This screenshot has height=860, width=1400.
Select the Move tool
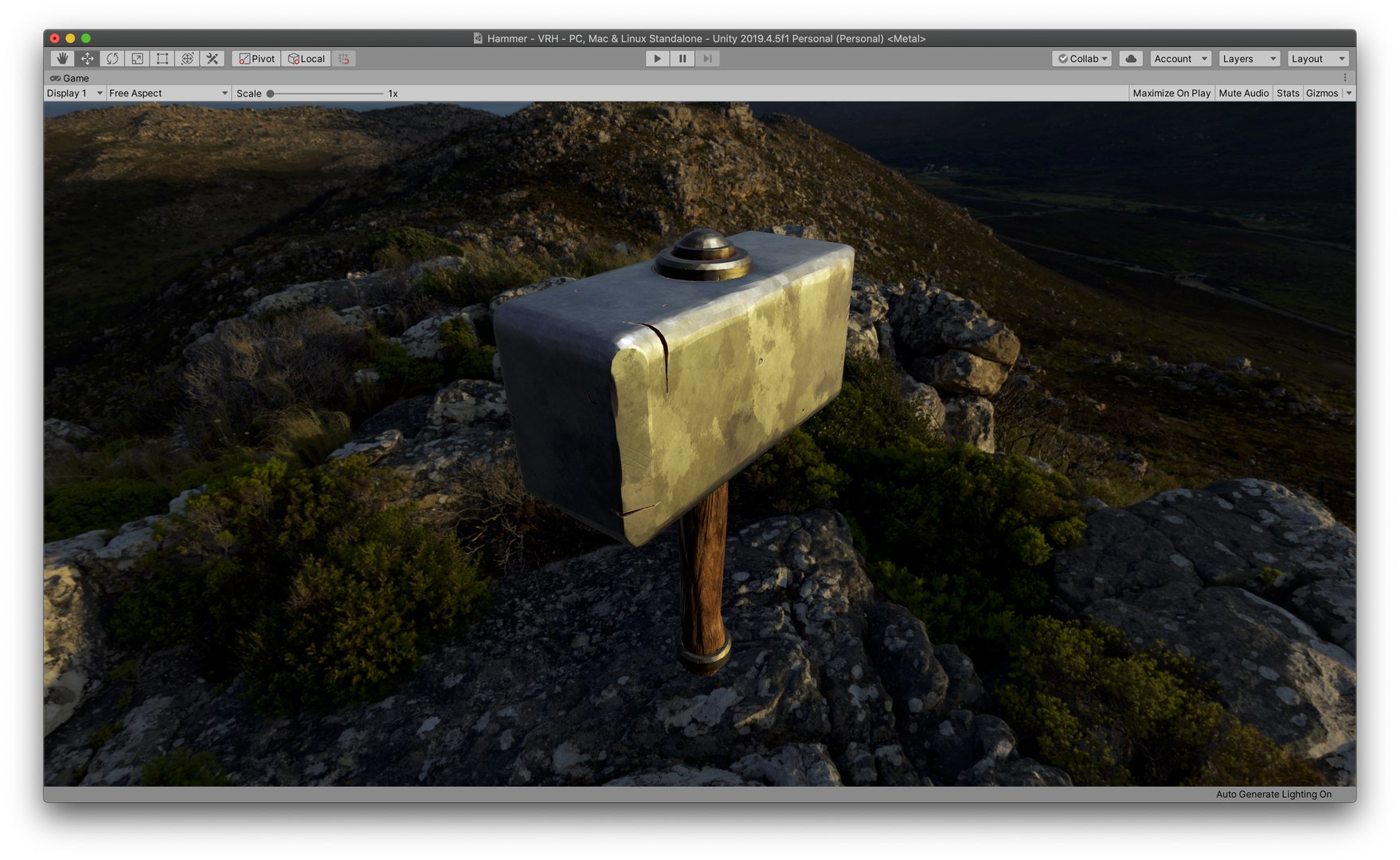[88, 59]
